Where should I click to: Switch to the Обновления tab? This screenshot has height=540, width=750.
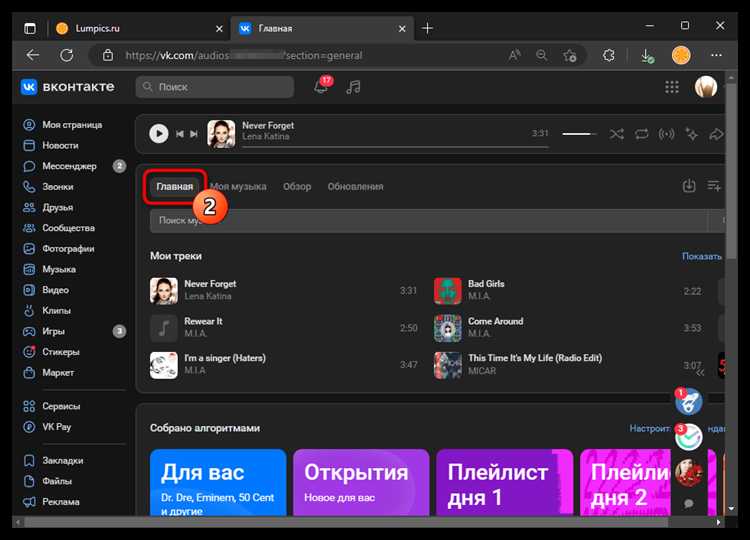pos(355,187)
